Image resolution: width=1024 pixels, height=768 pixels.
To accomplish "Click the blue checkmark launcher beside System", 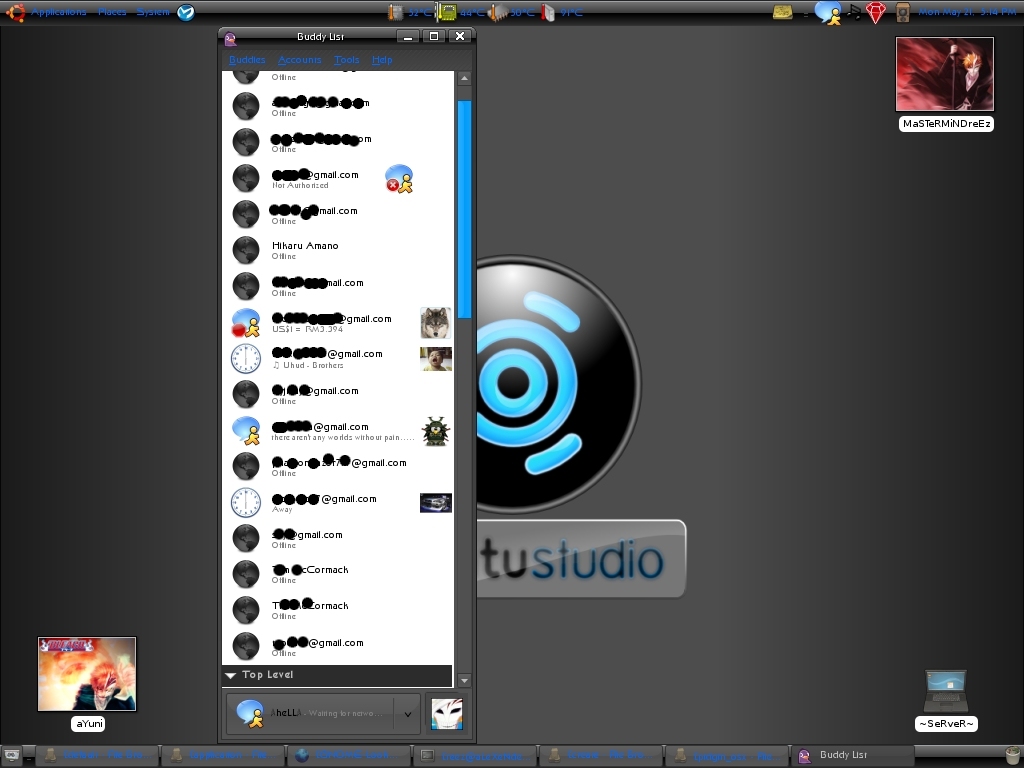I will point(185,12).
